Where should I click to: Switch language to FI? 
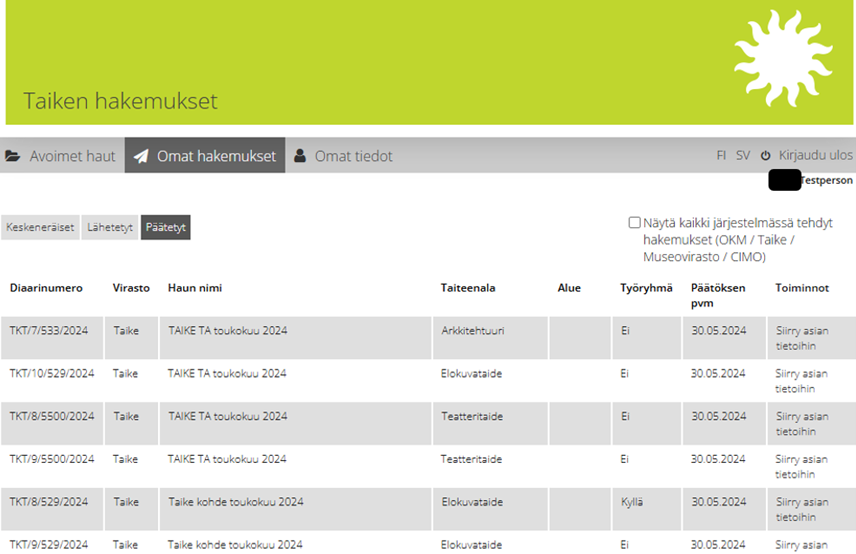(721, 156)
